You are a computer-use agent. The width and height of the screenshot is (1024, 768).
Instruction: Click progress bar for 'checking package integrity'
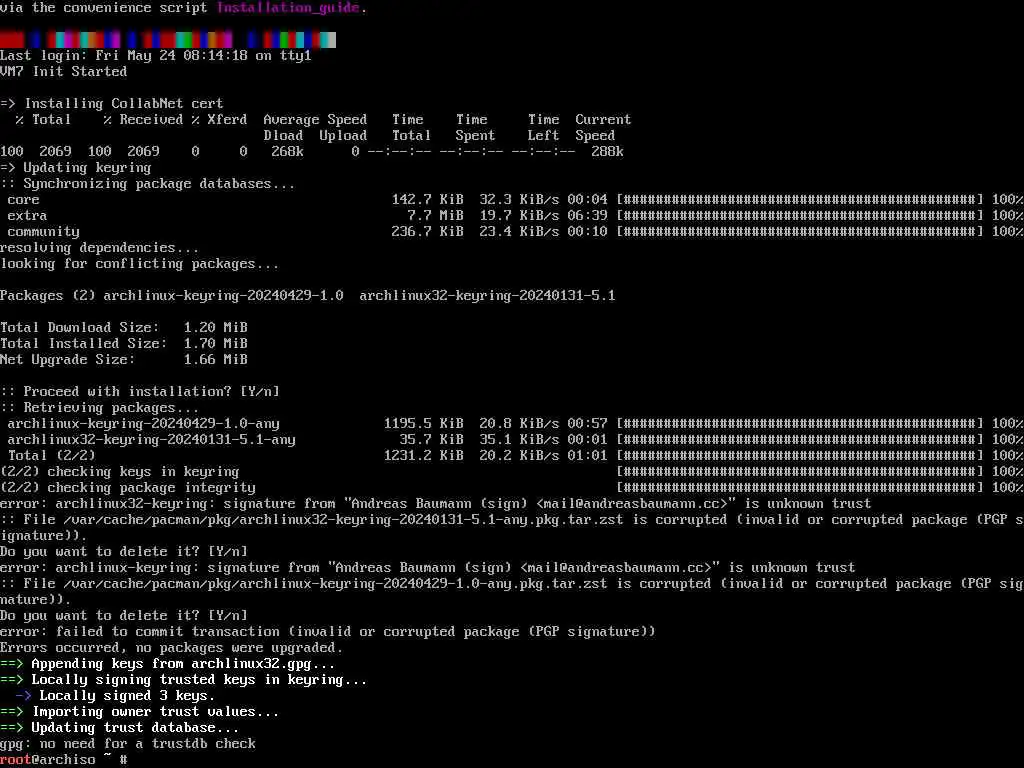[x=800, y=488]
